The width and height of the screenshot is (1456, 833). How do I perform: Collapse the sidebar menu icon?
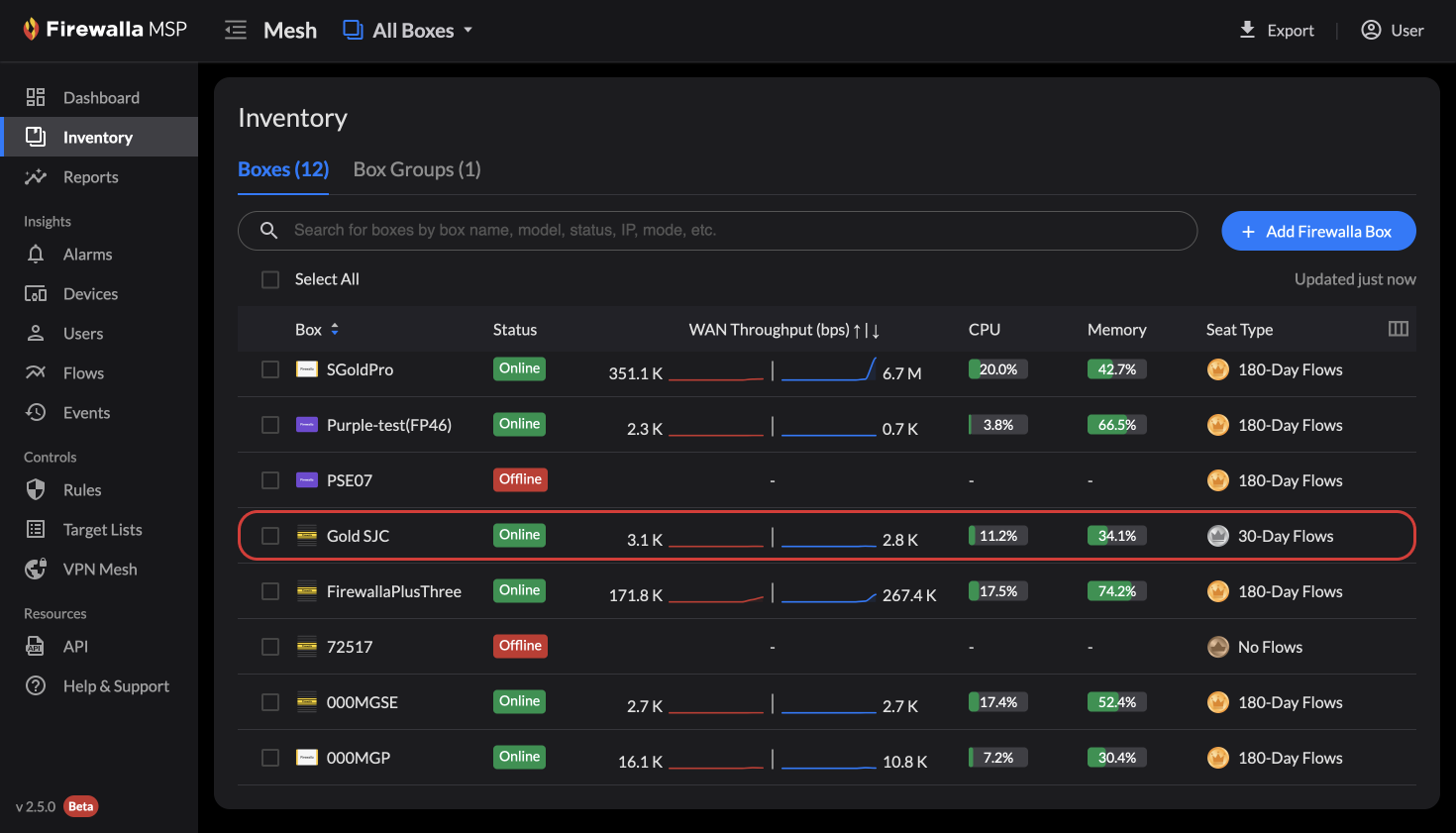236,30
